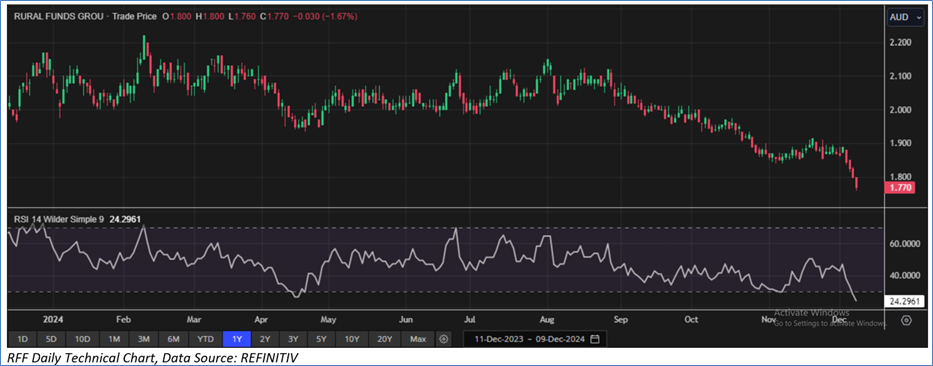Click the red 1.770 price tag
The width and height of the screenshot is (933, 366).
[x=900, y=188]
